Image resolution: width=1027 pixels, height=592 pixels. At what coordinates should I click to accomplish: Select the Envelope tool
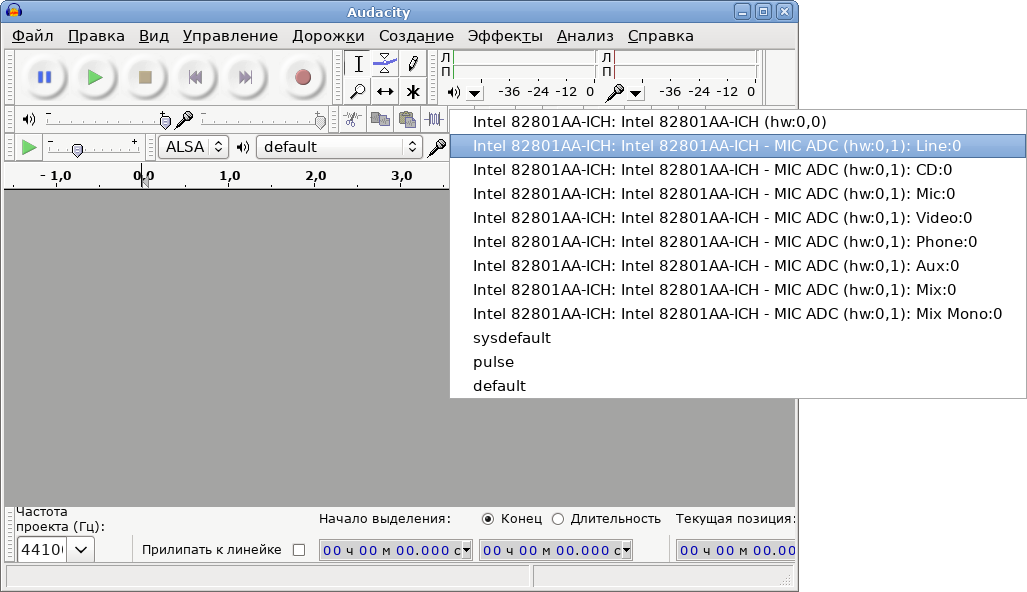(385, 64)
